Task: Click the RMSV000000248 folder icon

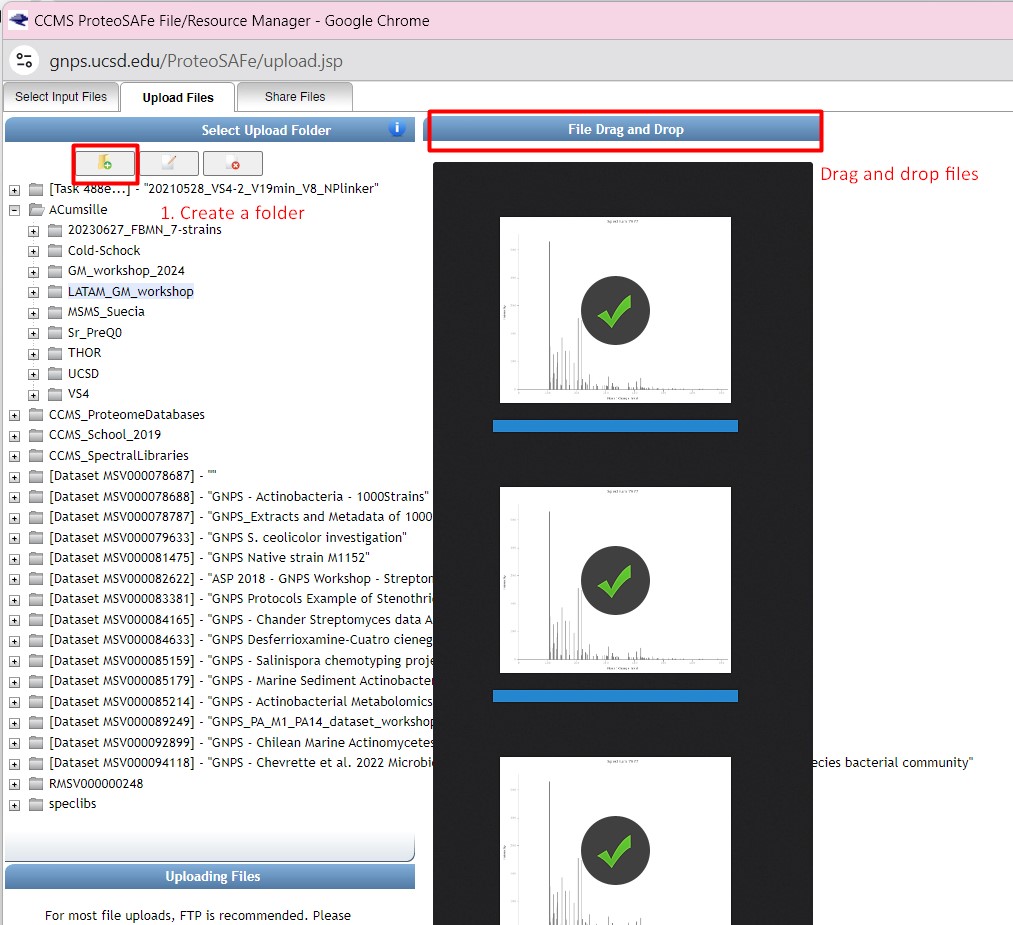Action: coord(36,784)
